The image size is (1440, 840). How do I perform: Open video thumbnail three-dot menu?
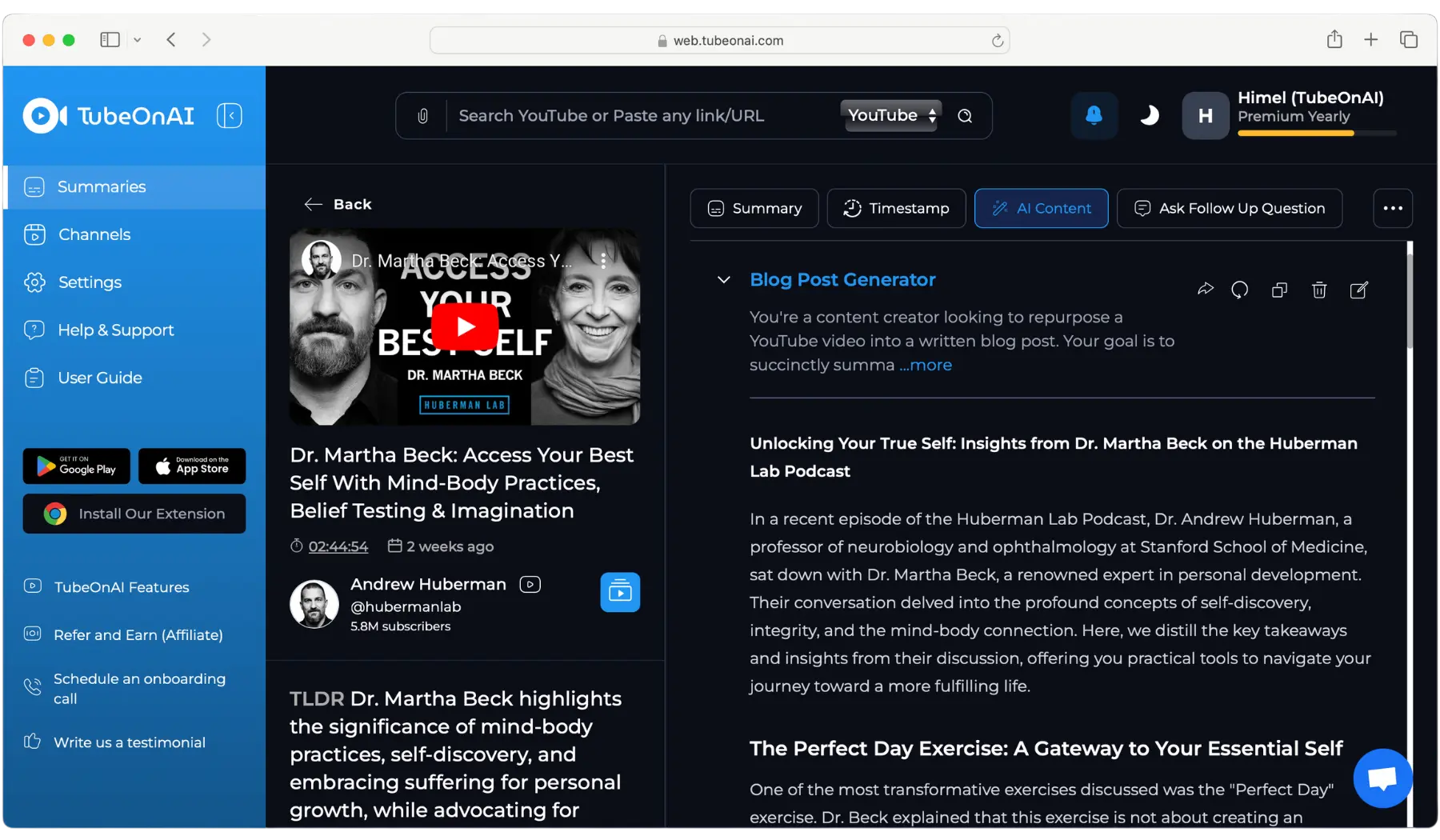click(x=603, y=261)
